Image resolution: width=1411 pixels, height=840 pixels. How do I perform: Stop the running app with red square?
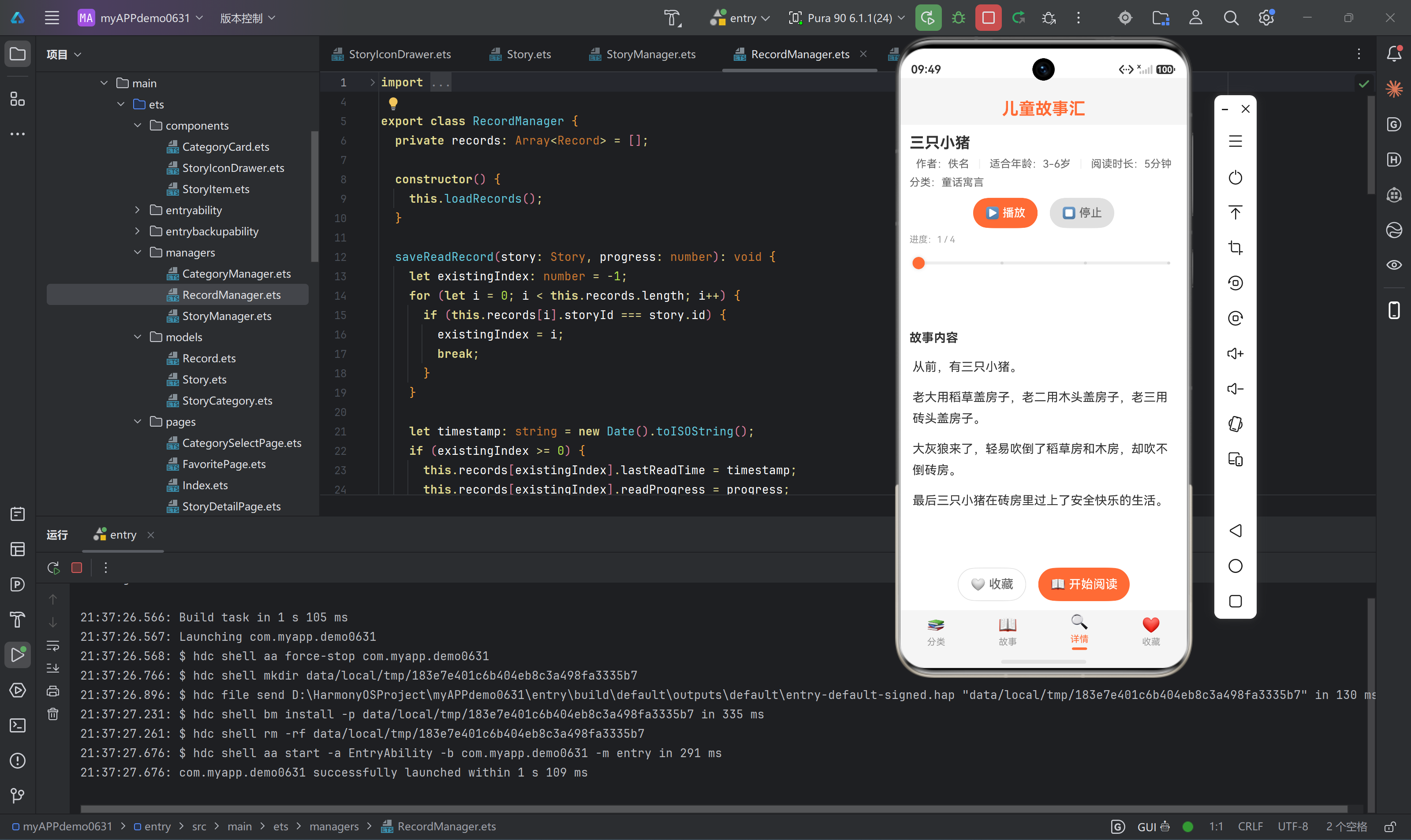pyautogui.click(x=989, y=18)
